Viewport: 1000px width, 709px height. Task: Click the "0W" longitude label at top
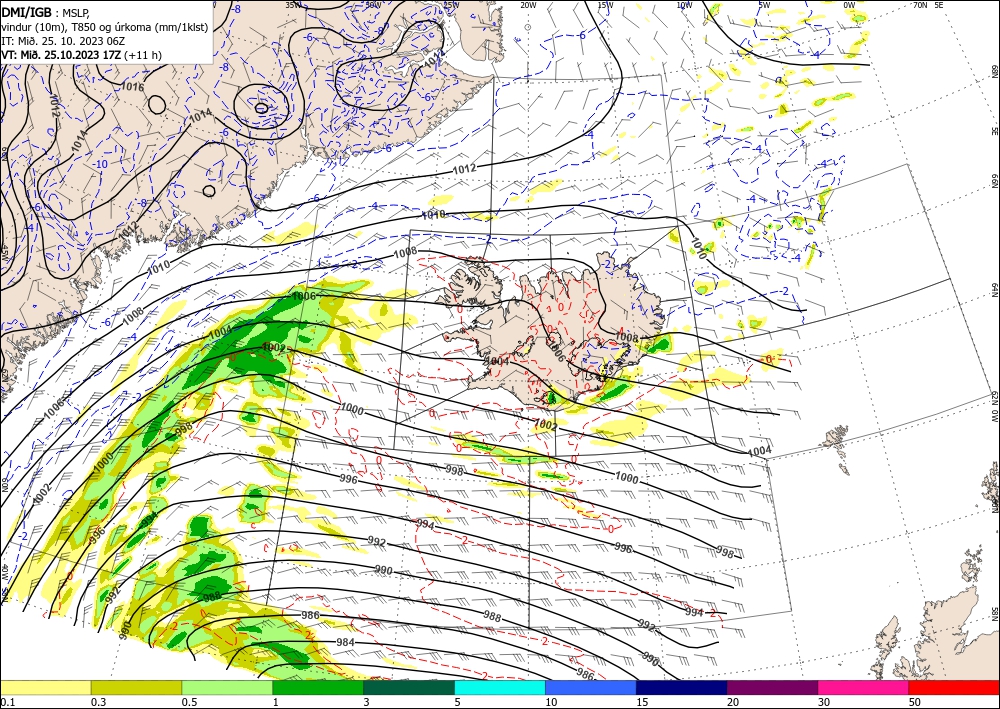tap(849, 5)
